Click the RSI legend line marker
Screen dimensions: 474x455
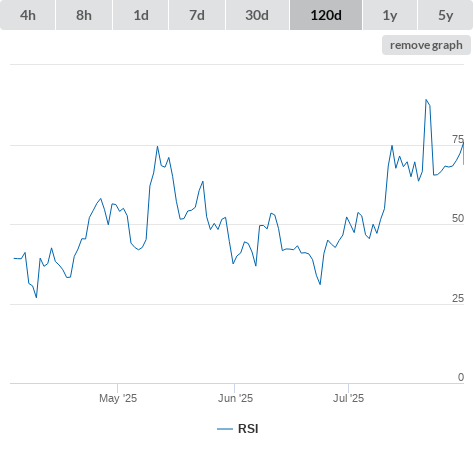pyautogui.click(x=225, y=429)
